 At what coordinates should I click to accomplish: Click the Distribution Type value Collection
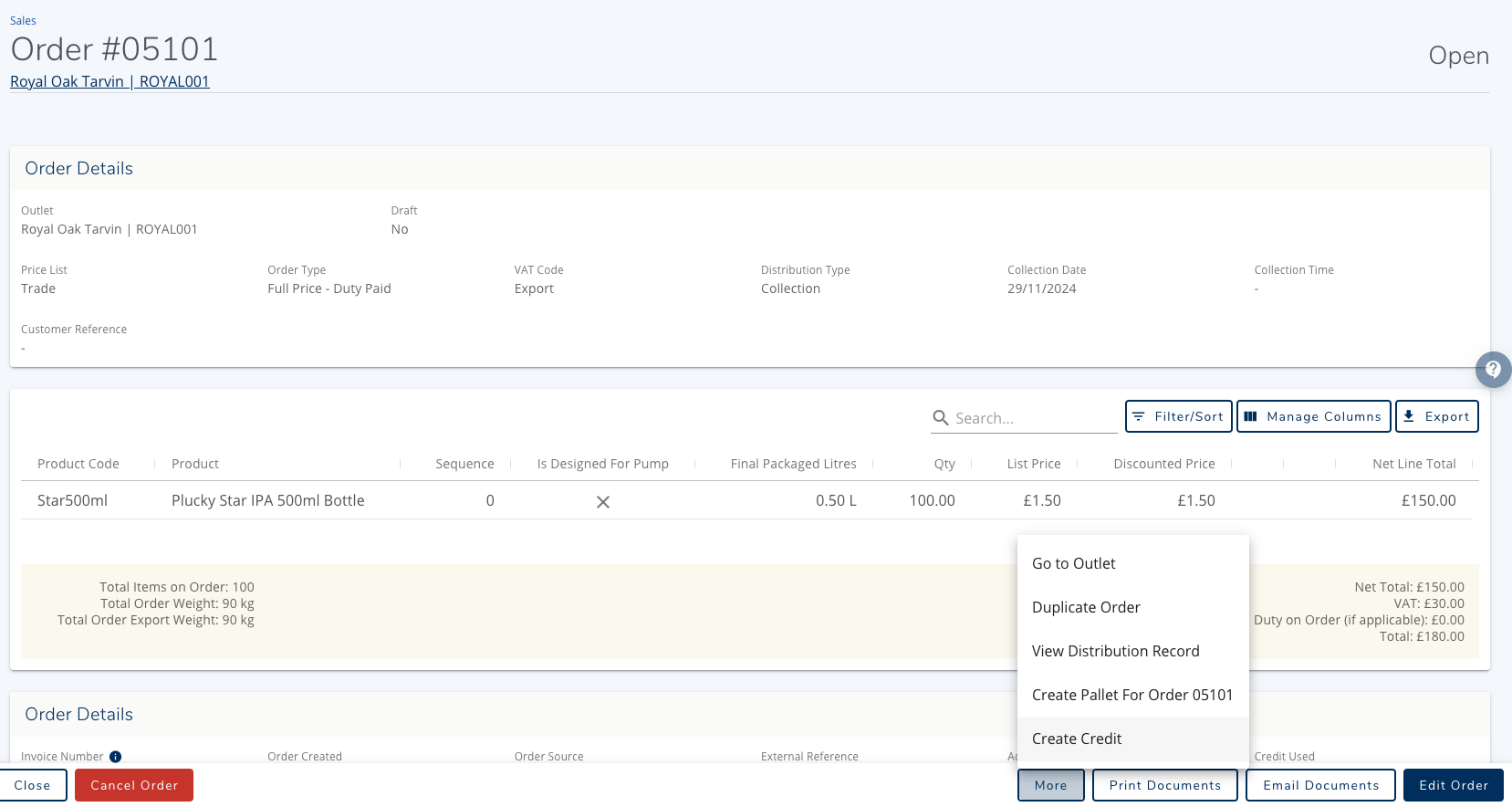pyautogui.click(x=790, y=288)
